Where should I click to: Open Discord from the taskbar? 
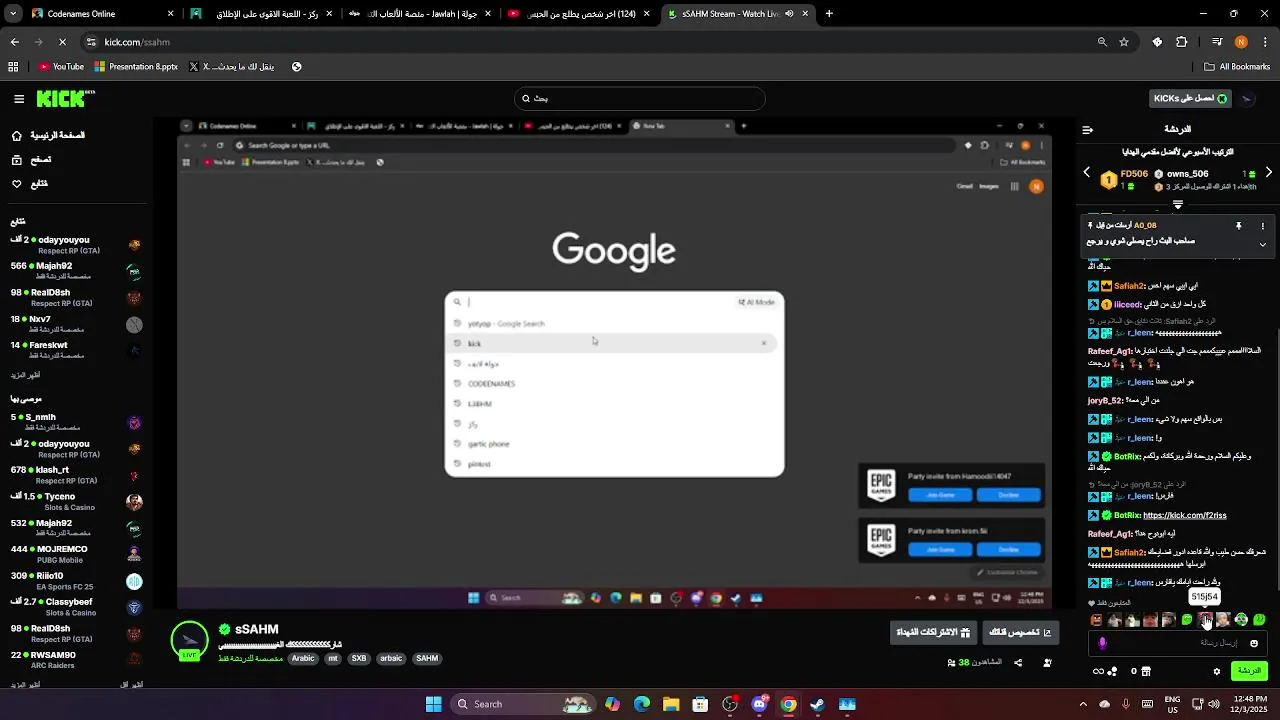coord(759,704)
